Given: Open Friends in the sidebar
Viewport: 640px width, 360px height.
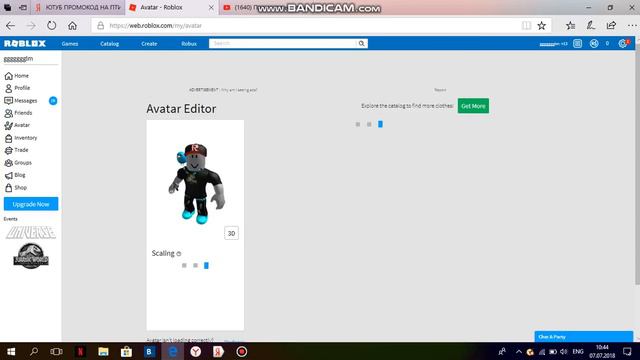Looking at the screenshot, I should 18,113.
